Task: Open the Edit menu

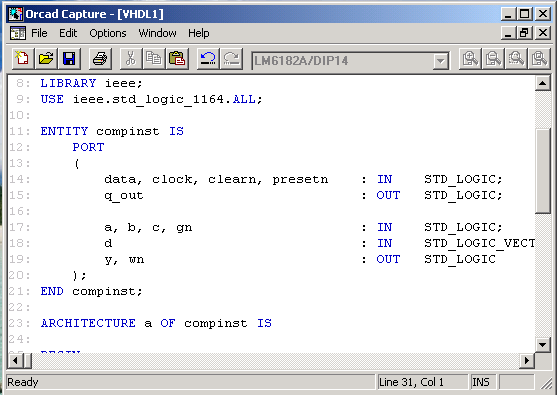Action: pyautogui.click(x=68, y=33)
